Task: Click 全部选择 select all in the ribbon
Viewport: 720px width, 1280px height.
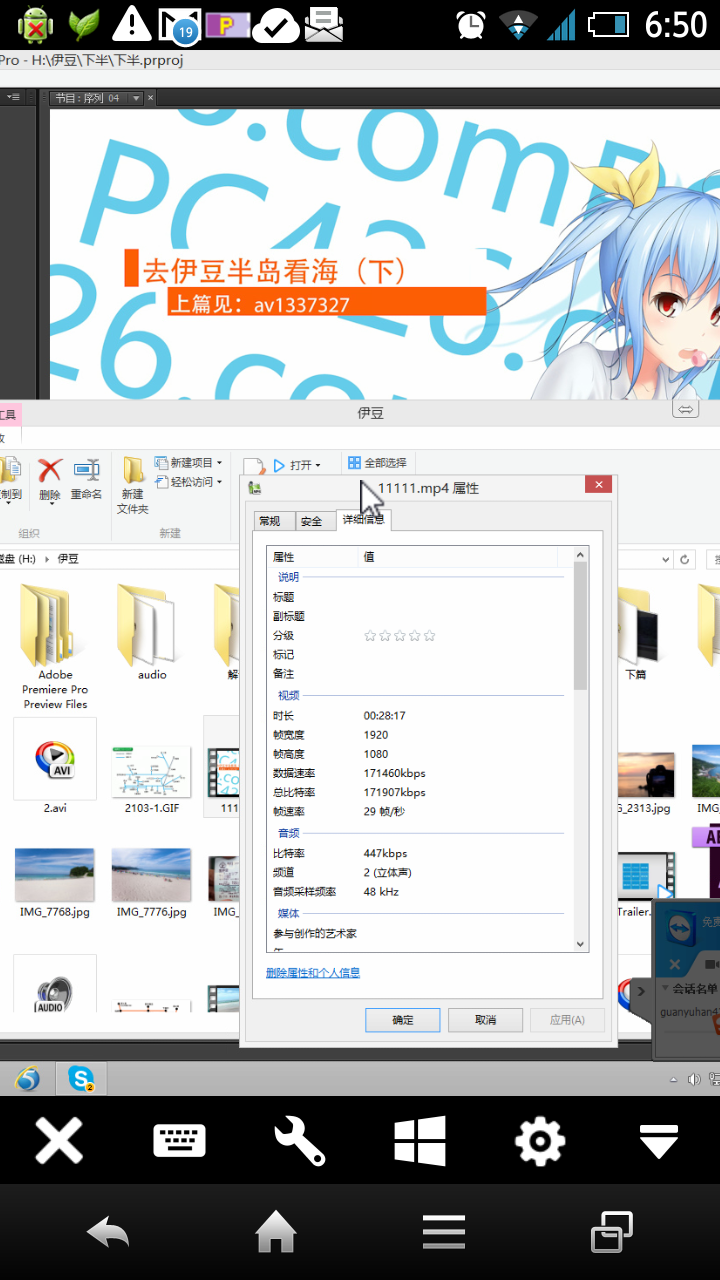Action: click(x=377, y=463)
